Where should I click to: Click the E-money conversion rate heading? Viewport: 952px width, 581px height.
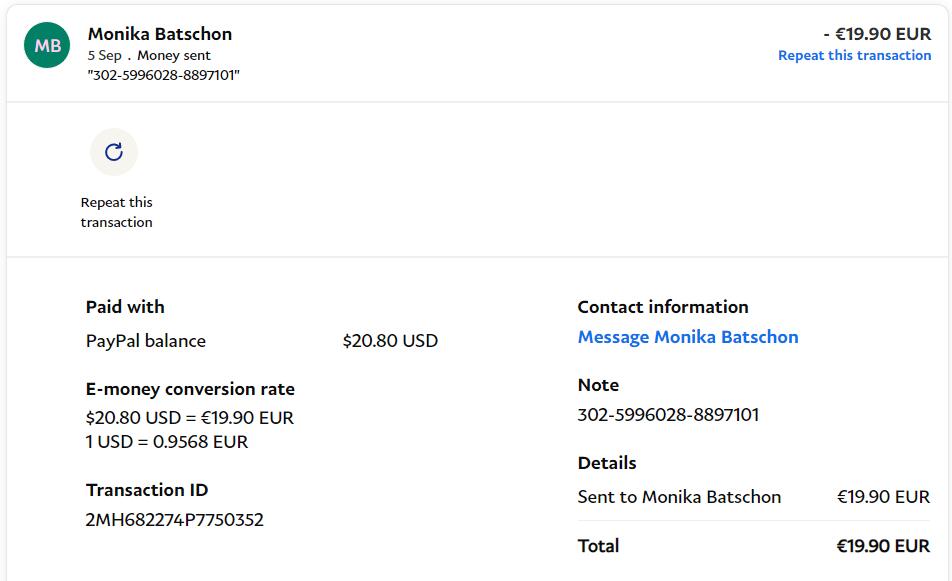[190, 389]
